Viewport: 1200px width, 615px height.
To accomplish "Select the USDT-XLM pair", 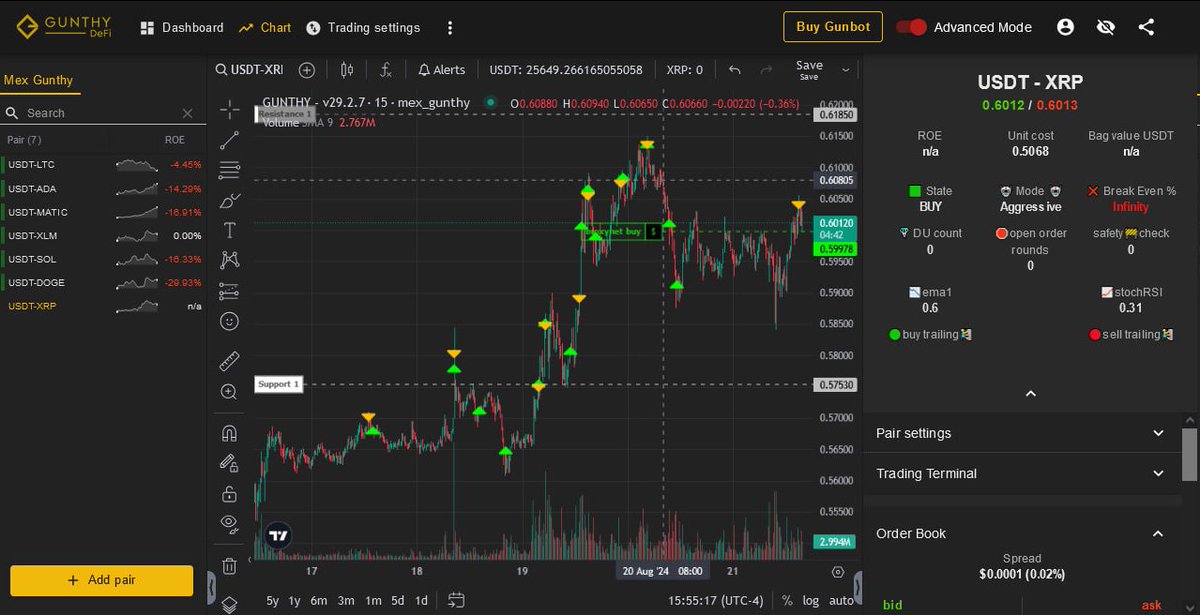I will [x=103, y=235].
